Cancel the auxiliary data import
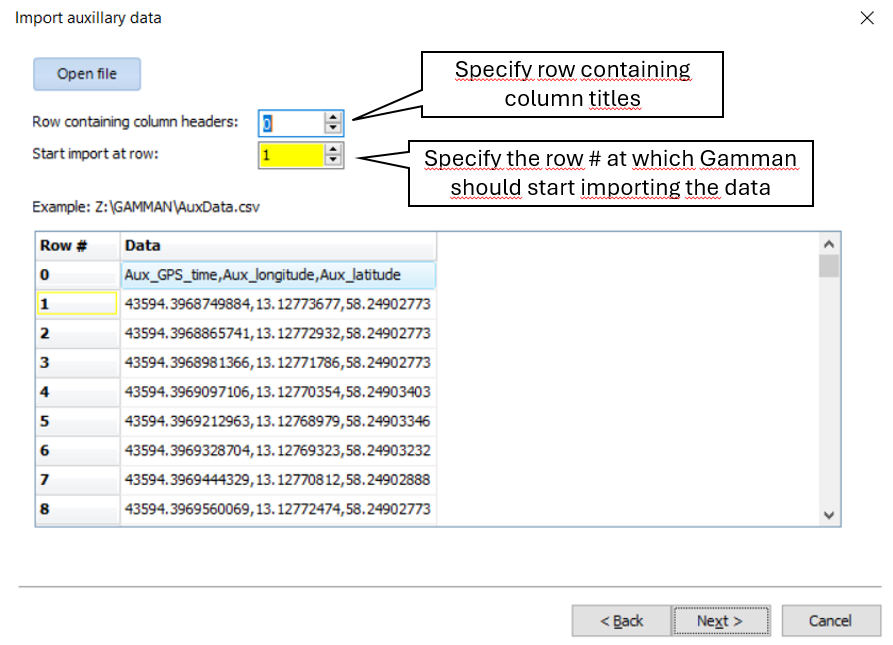Image resolution: width=893 pixels, height=645 pixels. (x=831, y=620)
